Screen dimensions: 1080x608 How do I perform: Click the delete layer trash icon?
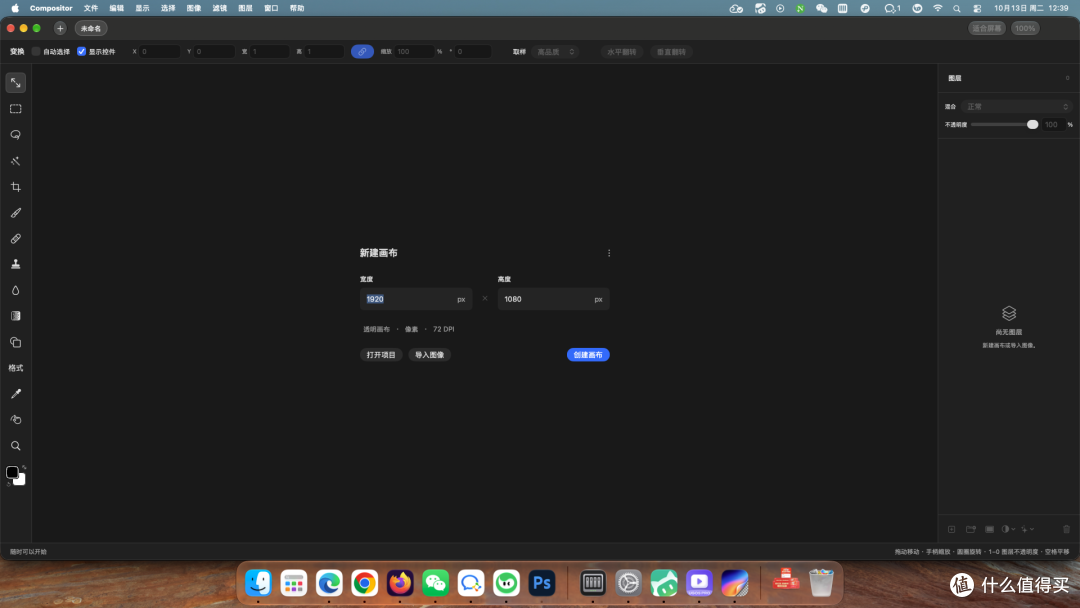pyautogui.click(x=1066, y=530)
